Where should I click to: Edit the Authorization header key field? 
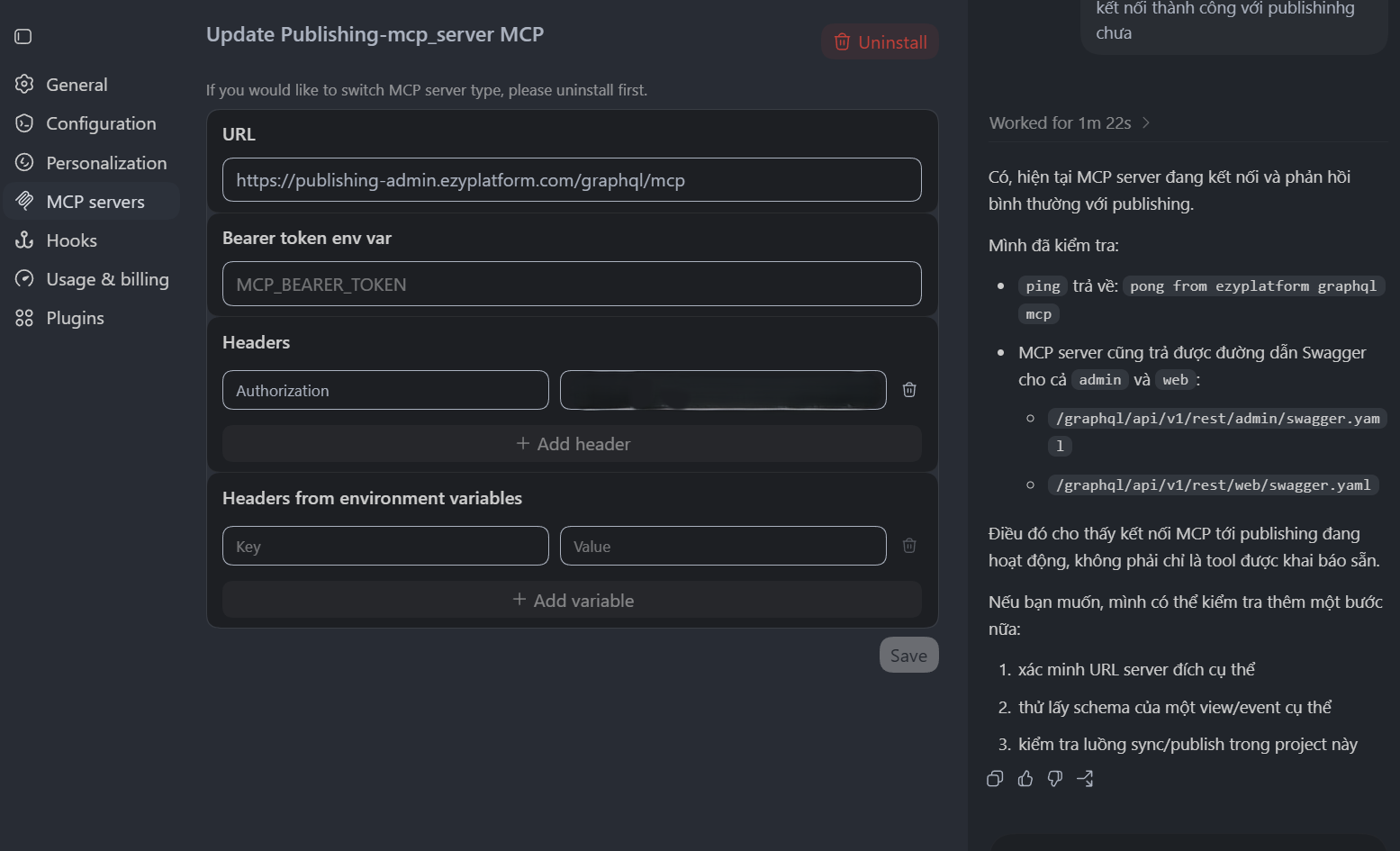tap(385, 390)
